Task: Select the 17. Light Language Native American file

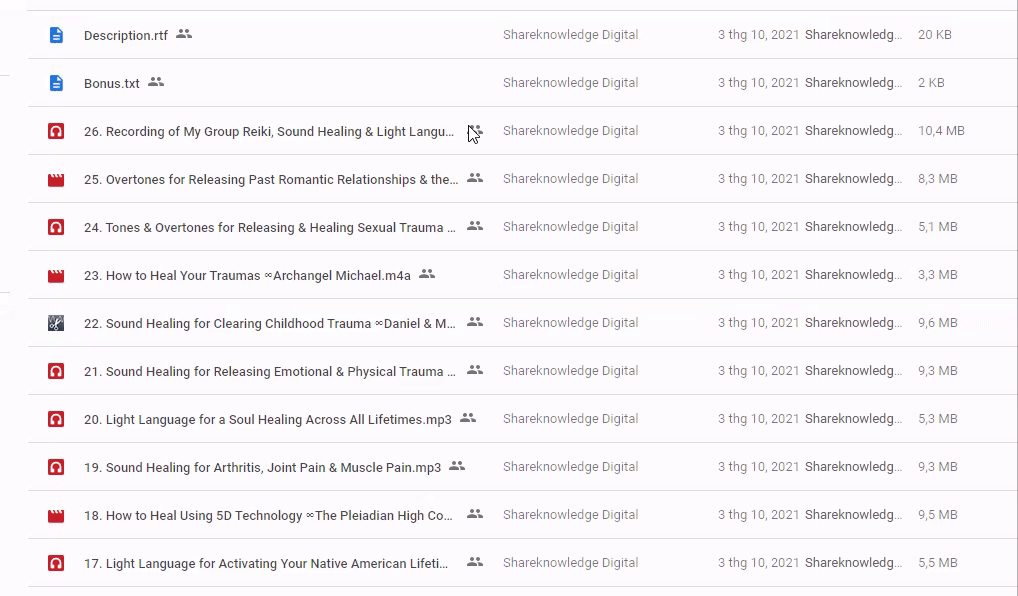Action: (x=266, y=563)
